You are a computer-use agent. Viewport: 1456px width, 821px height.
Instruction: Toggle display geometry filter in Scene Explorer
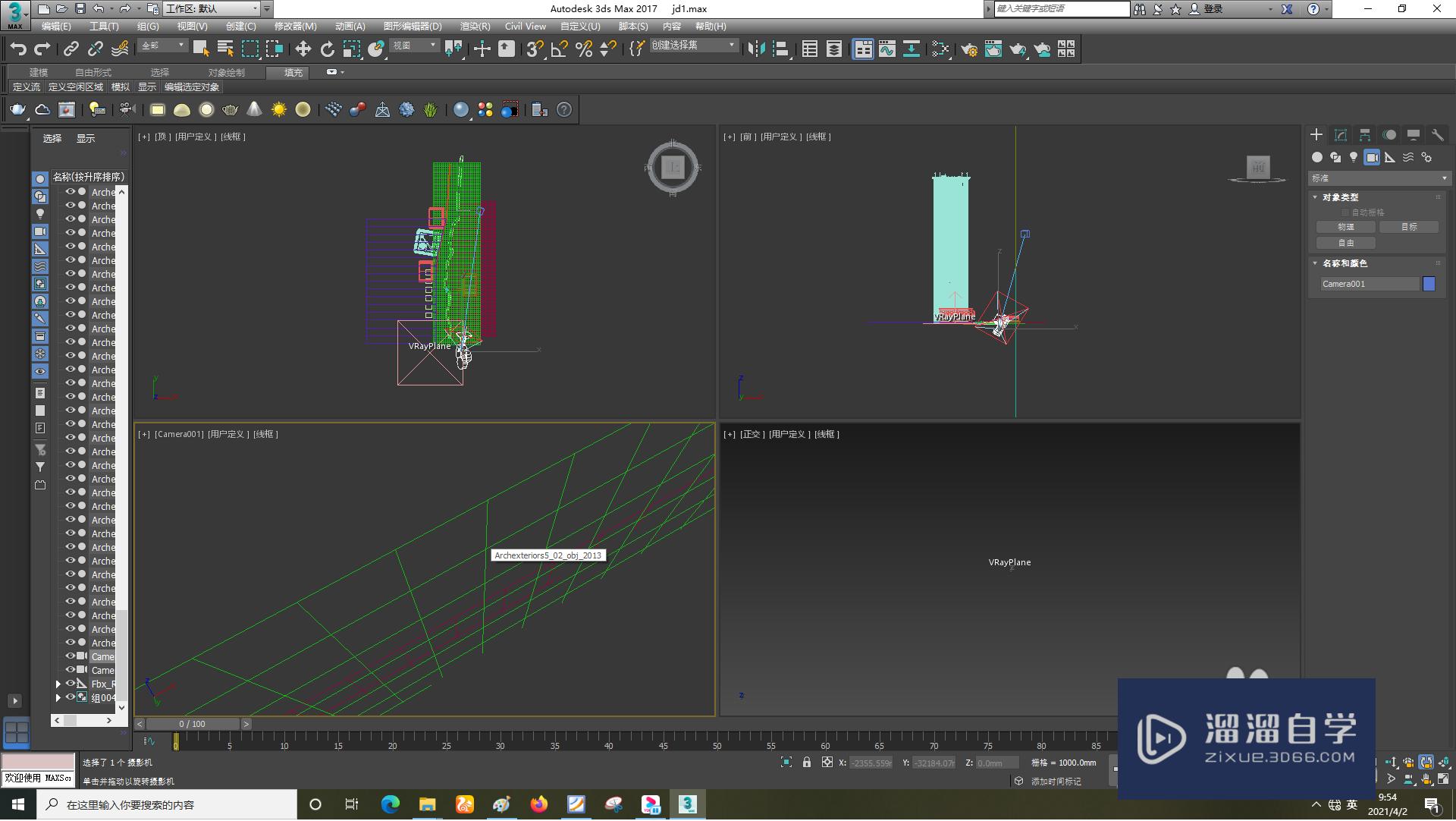40,179
